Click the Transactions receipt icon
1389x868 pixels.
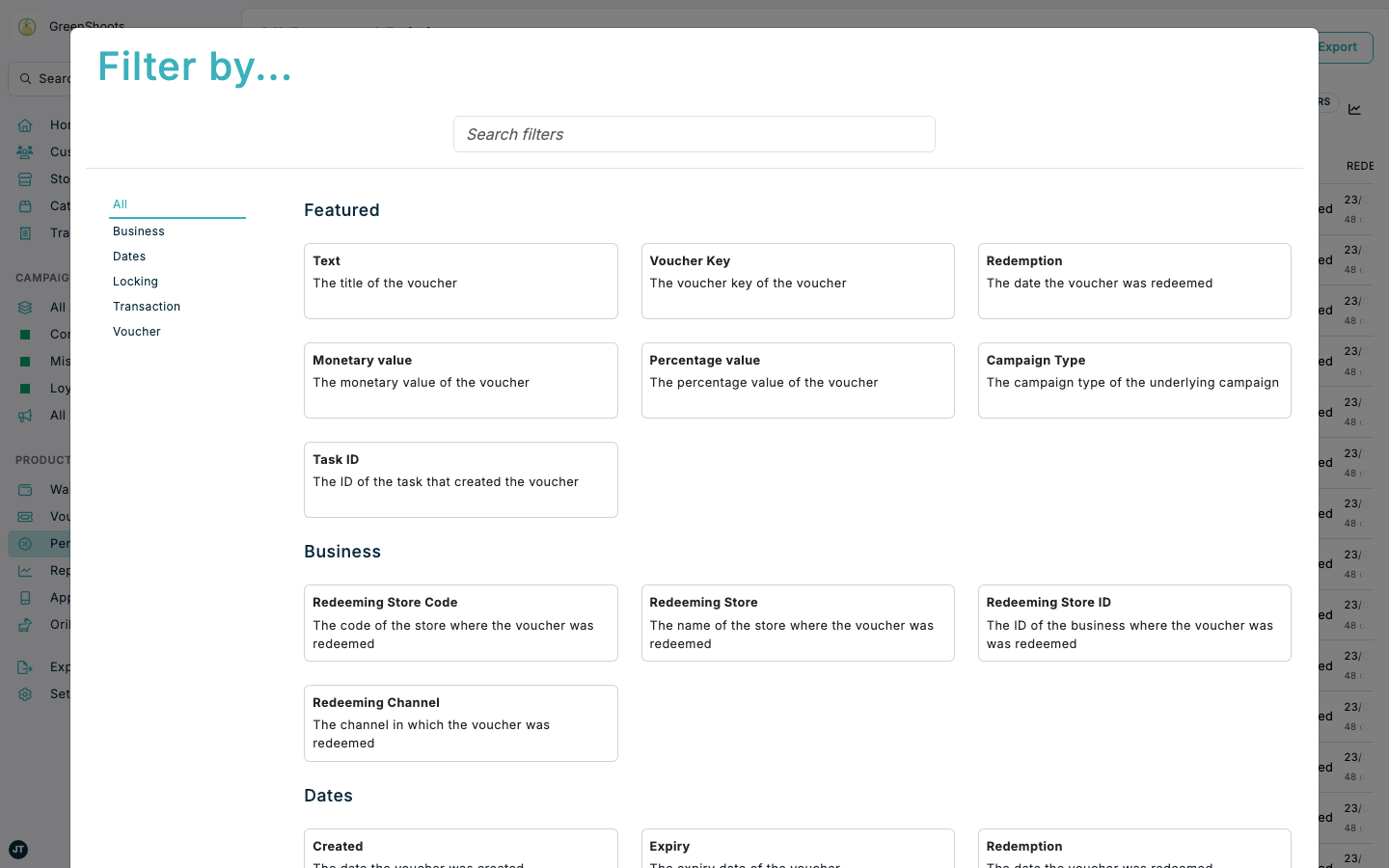[24, 232]
